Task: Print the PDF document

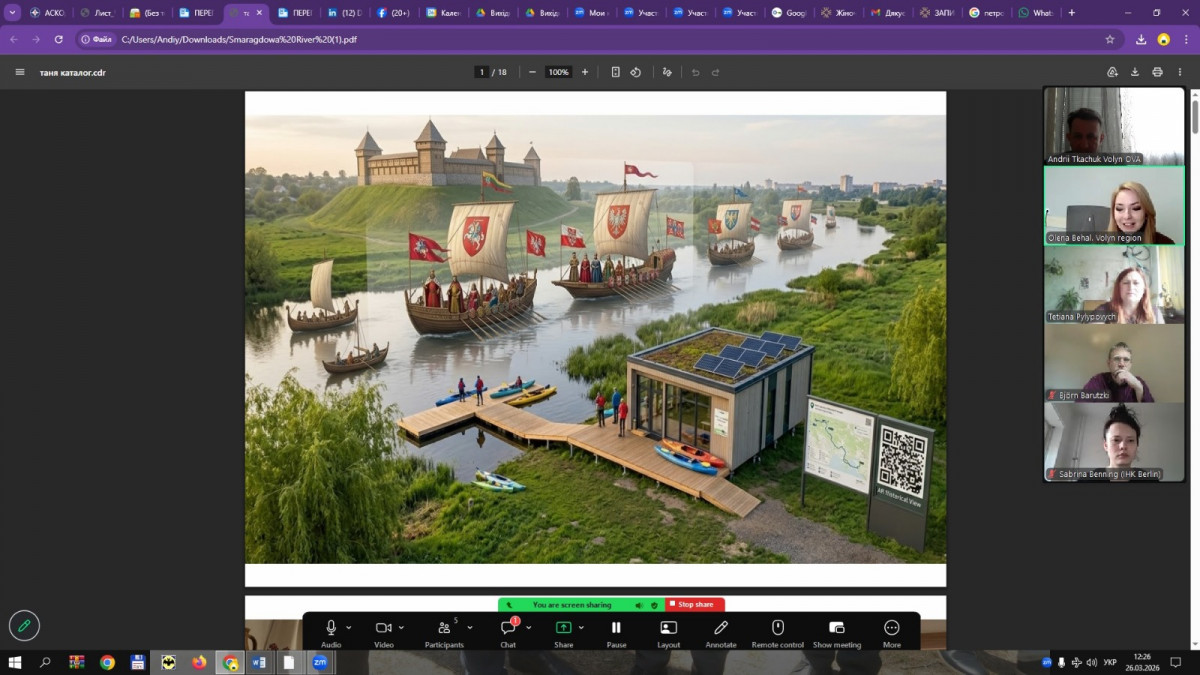Action: (1157, 72)
